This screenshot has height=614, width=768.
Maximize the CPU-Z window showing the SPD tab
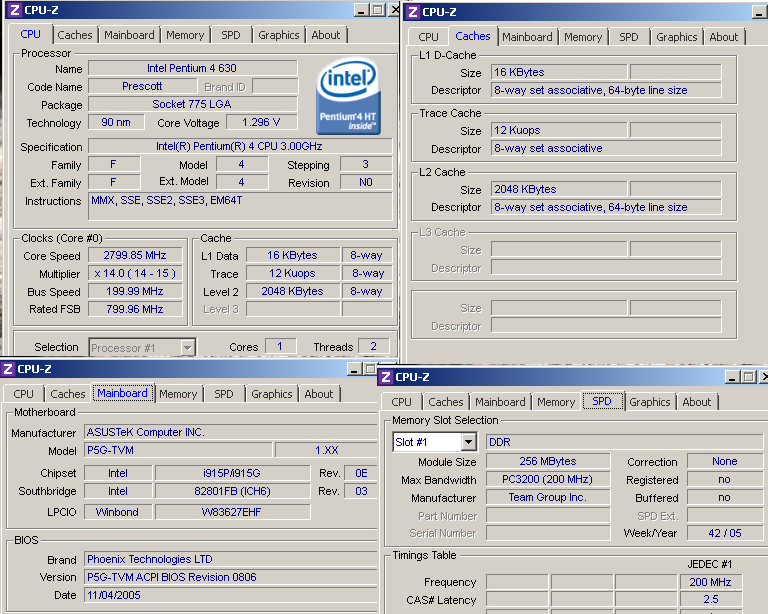point(749,377)
